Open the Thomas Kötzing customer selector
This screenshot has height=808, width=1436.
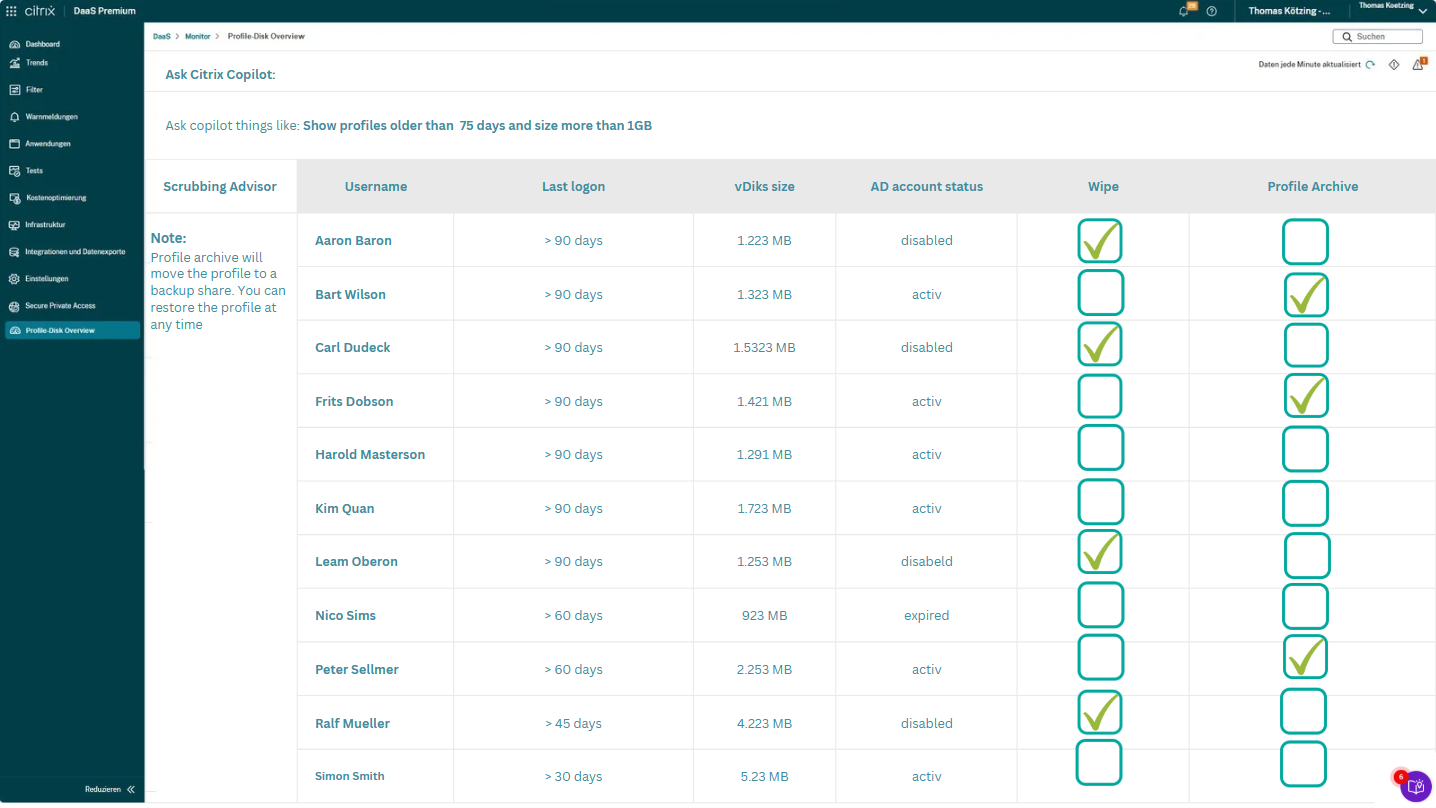(1291, 11)
